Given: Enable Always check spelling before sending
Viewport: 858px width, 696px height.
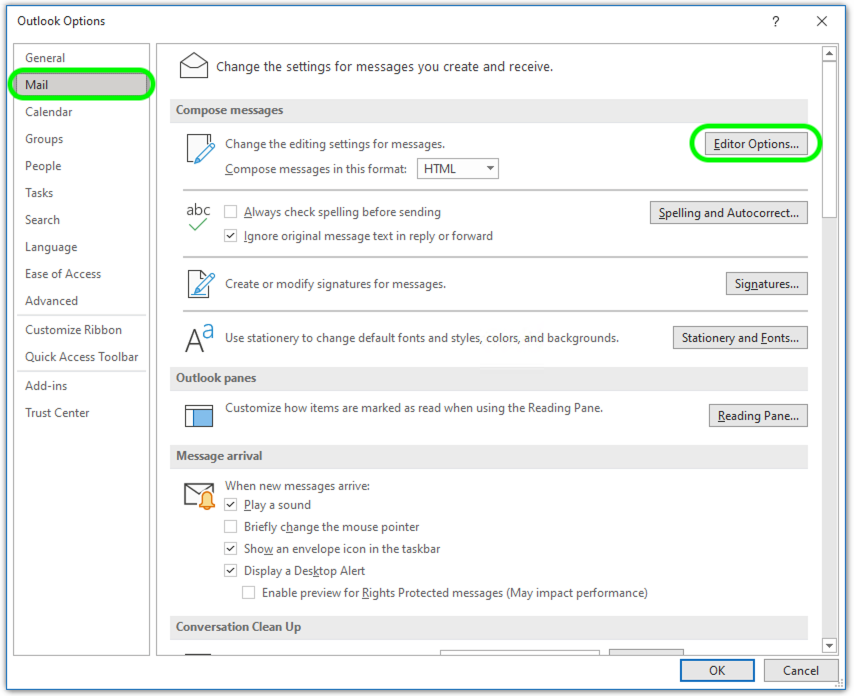Looking at the screenshot, I should coord(231,212).
